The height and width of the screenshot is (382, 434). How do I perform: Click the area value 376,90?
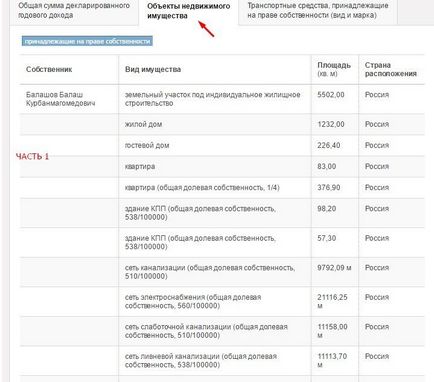tap(329, 187)
